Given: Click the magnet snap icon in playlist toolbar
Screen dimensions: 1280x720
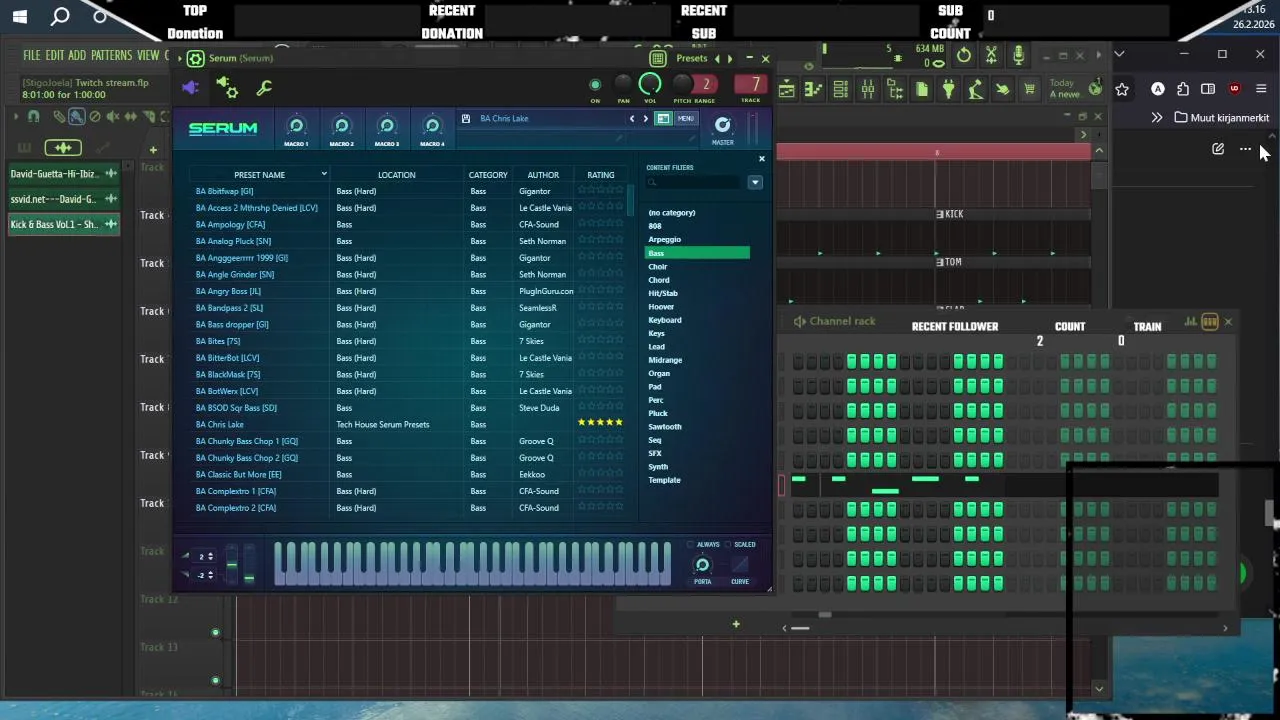Looking at the screenshot, I should click(x=33, y=117).
